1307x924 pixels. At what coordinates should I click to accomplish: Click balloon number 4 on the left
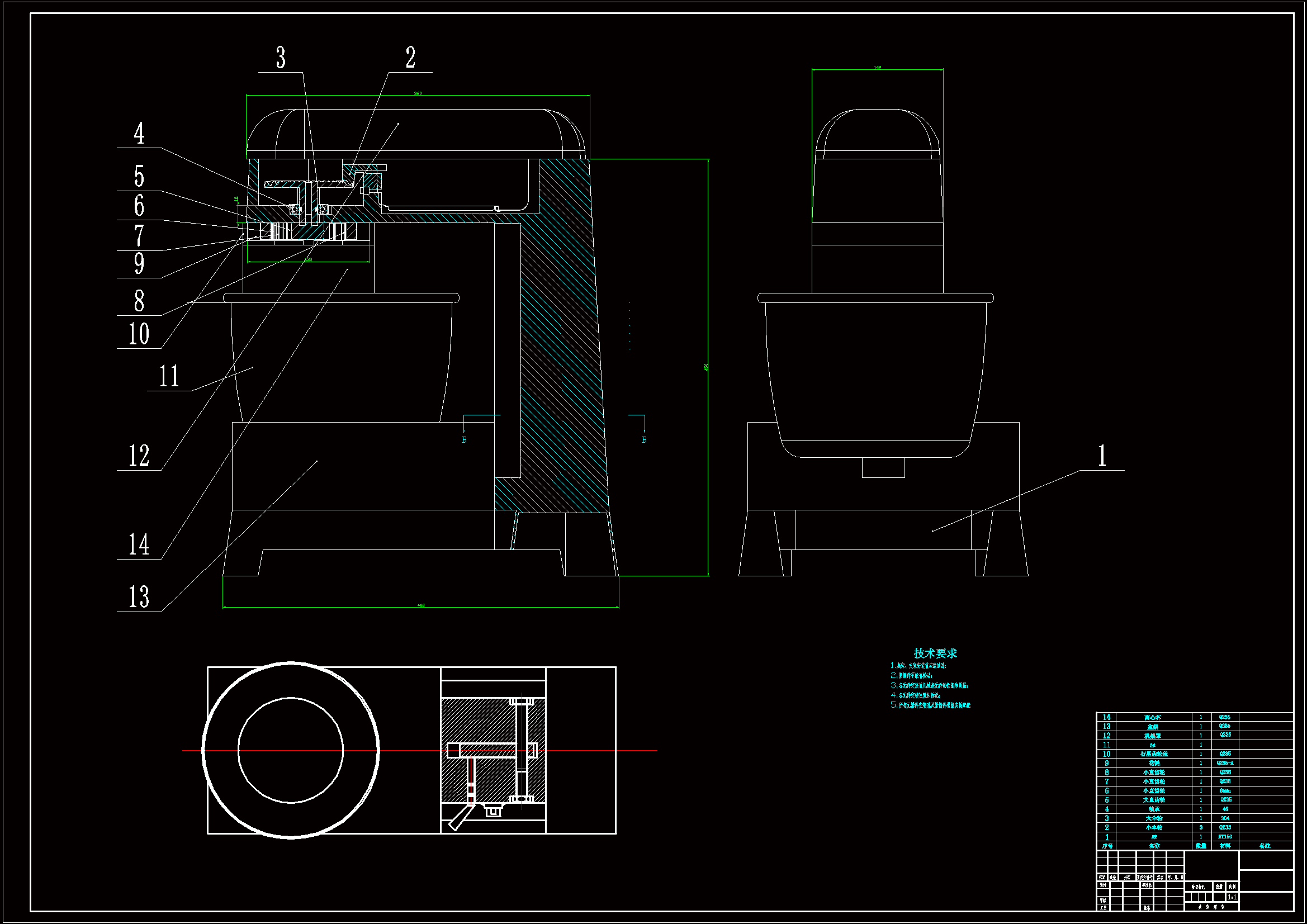139,133
